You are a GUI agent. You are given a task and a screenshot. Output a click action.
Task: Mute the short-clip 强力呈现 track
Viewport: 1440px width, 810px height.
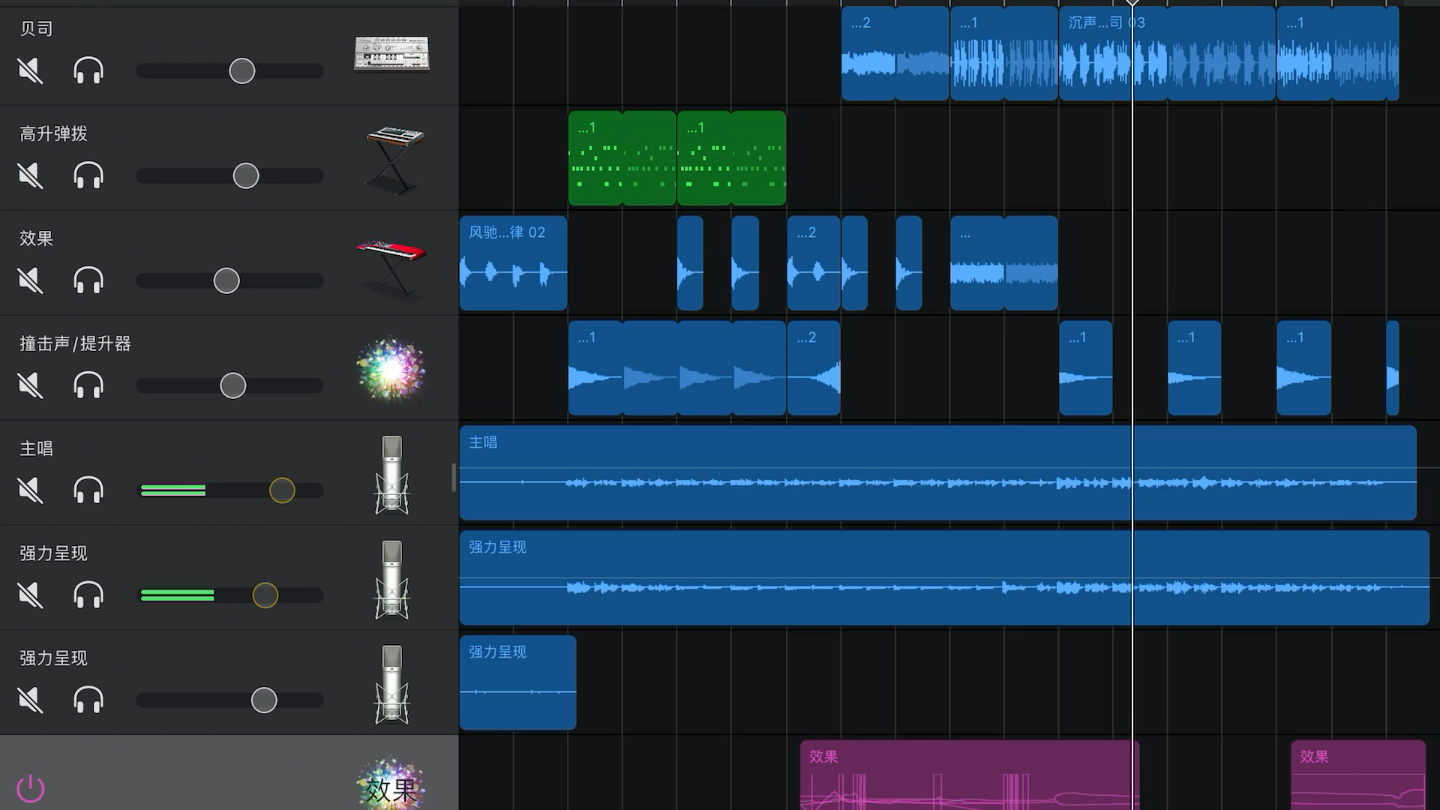[x=30, y=700]
